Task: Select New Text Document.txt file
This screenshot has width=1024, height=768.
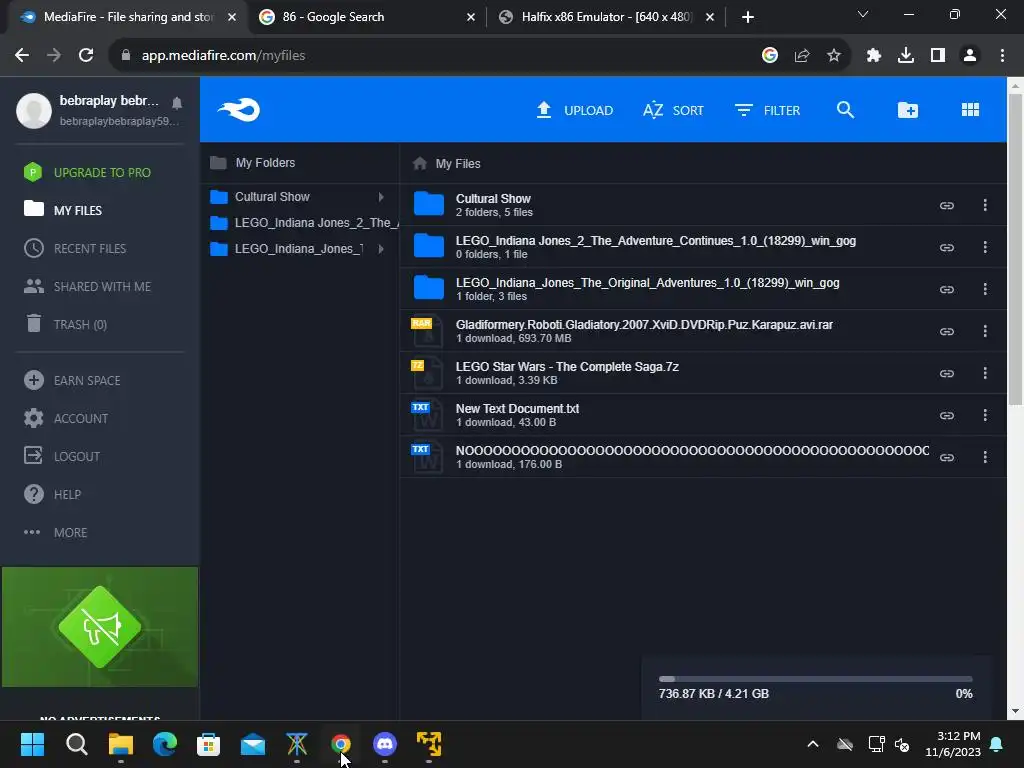Action: coord(703,415)
